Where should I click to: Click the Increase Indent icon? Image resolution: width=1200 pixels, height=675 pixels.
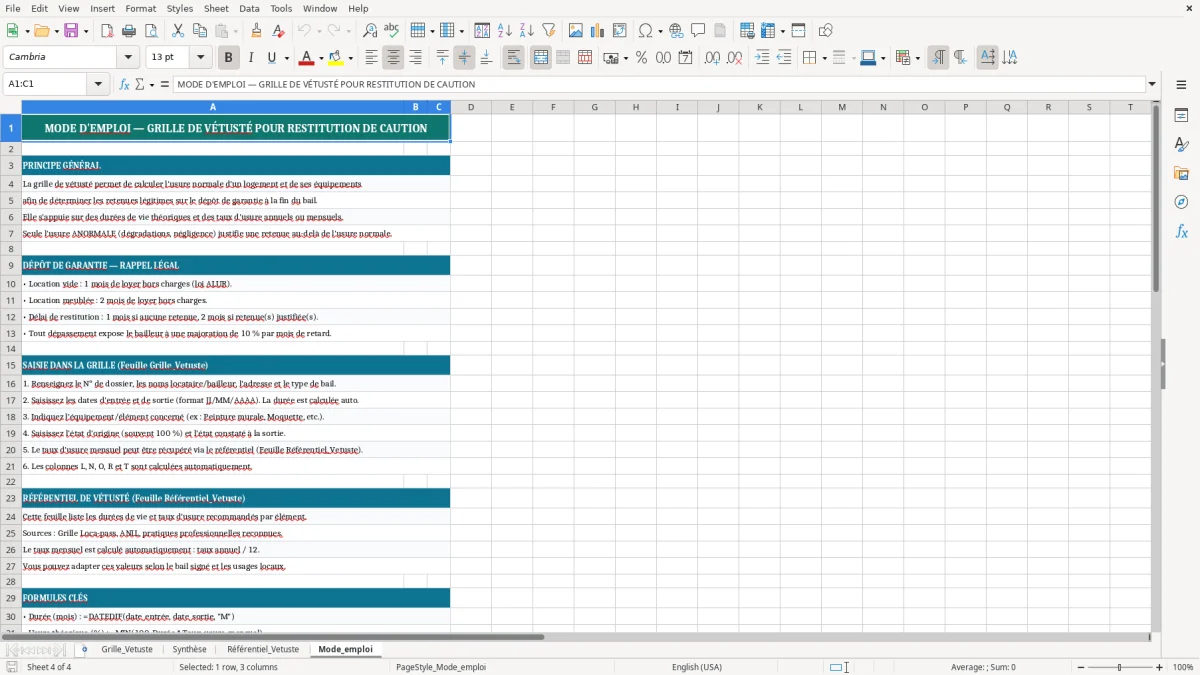tap(762, 58)
